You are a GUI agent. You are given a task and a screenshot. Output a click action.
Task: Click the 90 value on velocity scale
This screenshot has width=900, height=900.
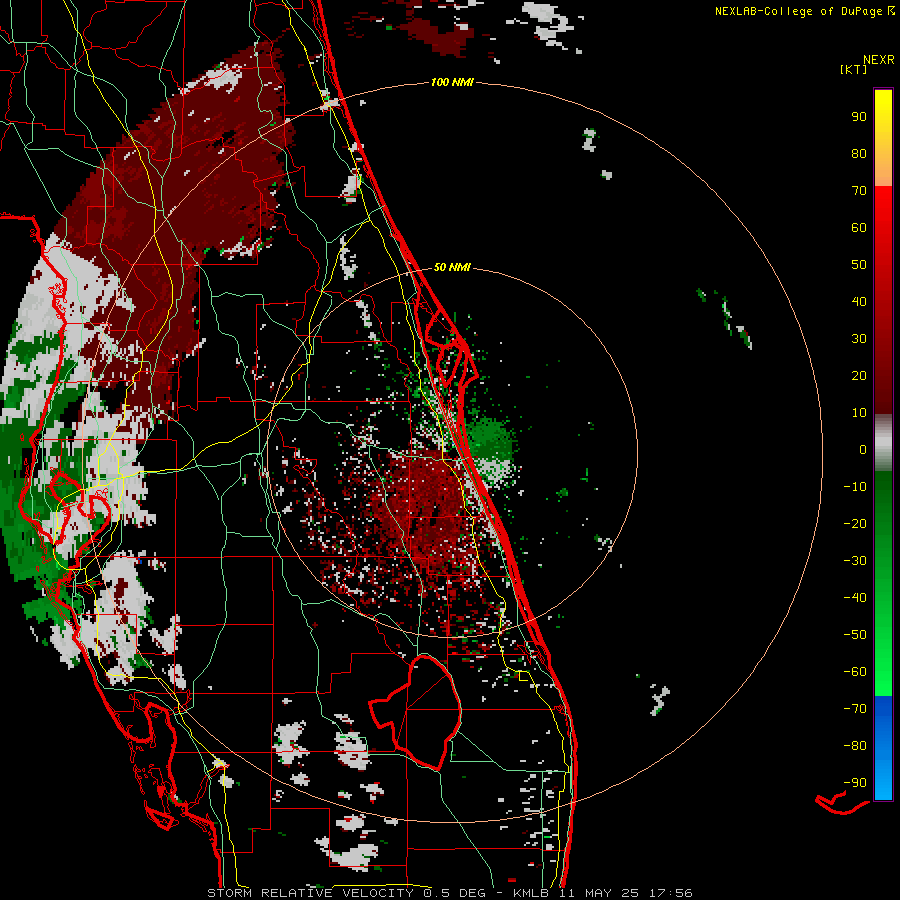859,117
